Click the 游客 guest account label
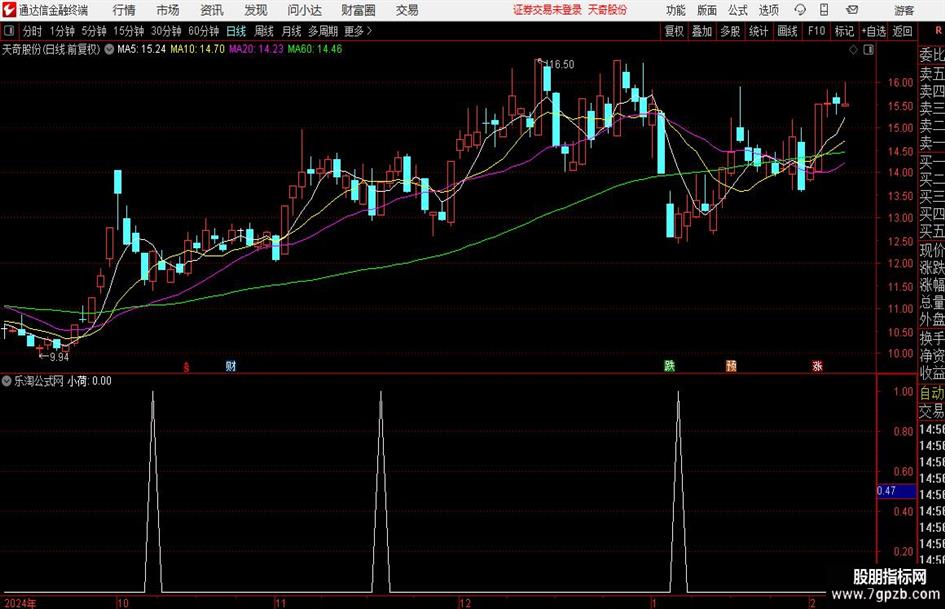Viewport: 945px width, 609px height. click(904, 10)
